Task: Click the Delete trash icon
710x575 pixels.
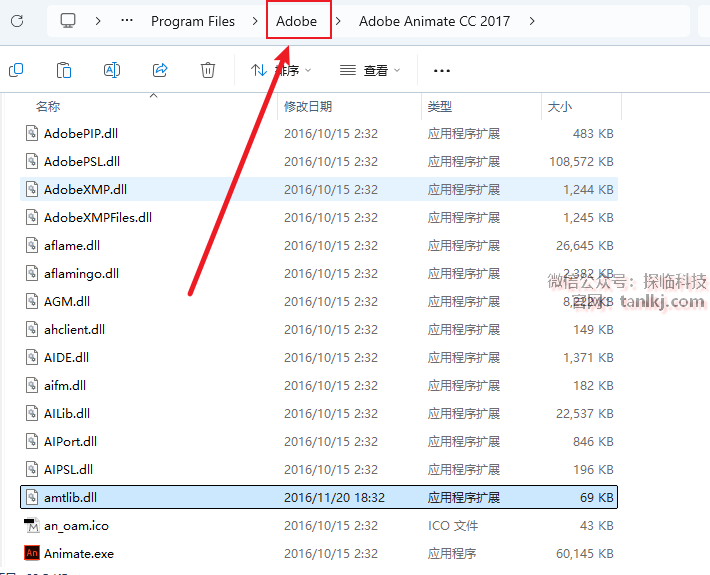Action: [208, 70]
